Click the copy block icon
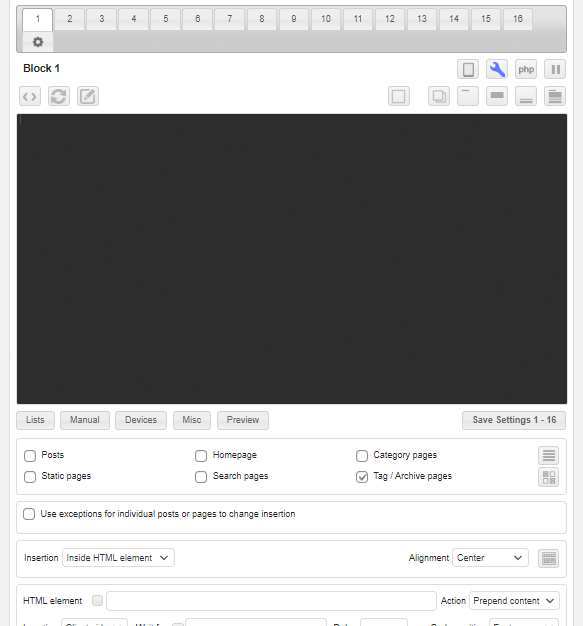The image size is (583, 626). point(439,96)
